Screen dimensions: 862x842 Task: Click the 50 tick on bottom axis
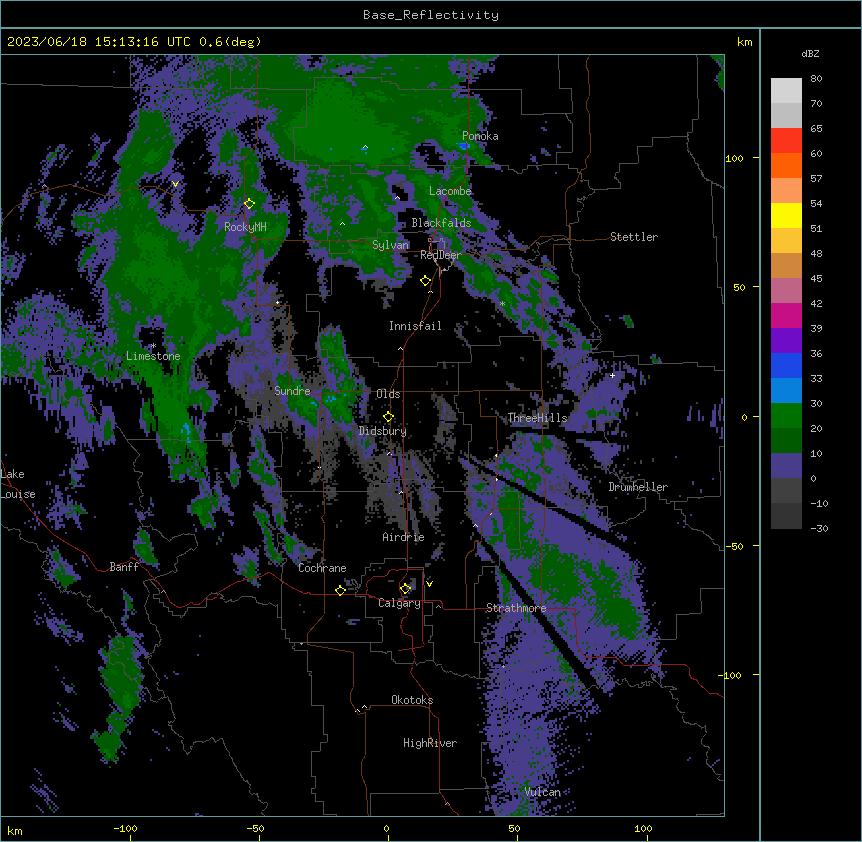pos(514,828)
